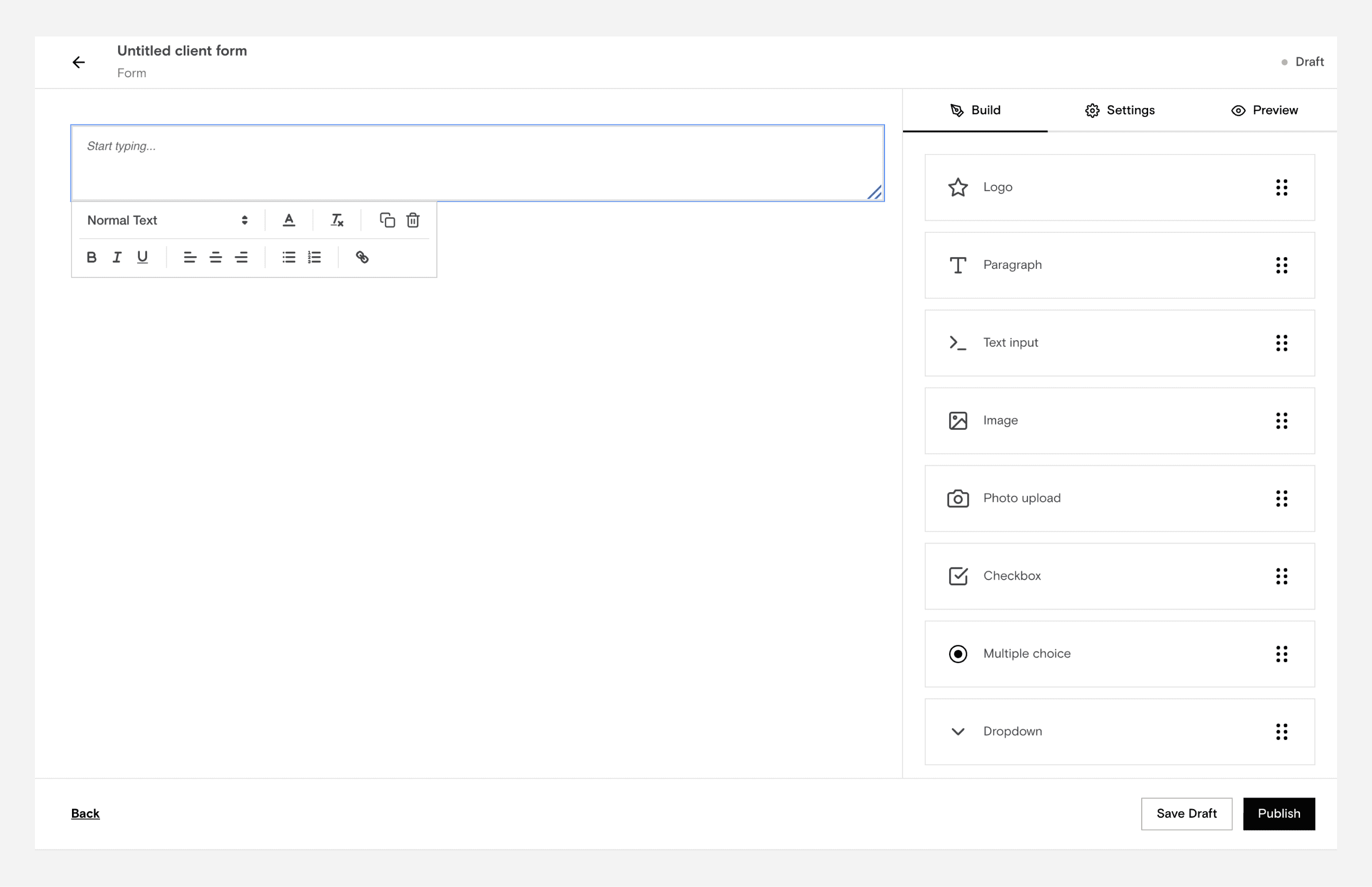
Task: Open the Preview tab
Action: [x=1265, y=110]
